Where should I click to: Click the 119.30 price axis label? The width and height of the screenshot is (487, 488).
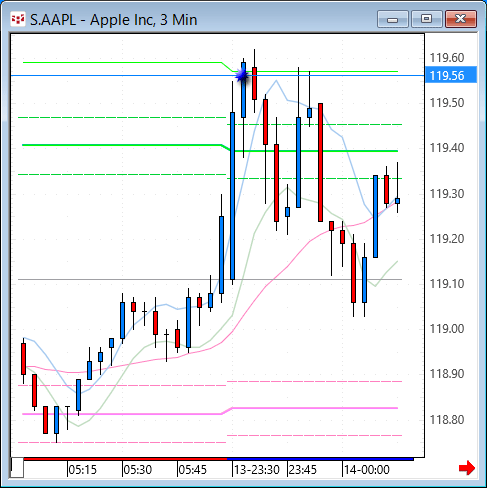pyautogui.click(x=447, y=194)
